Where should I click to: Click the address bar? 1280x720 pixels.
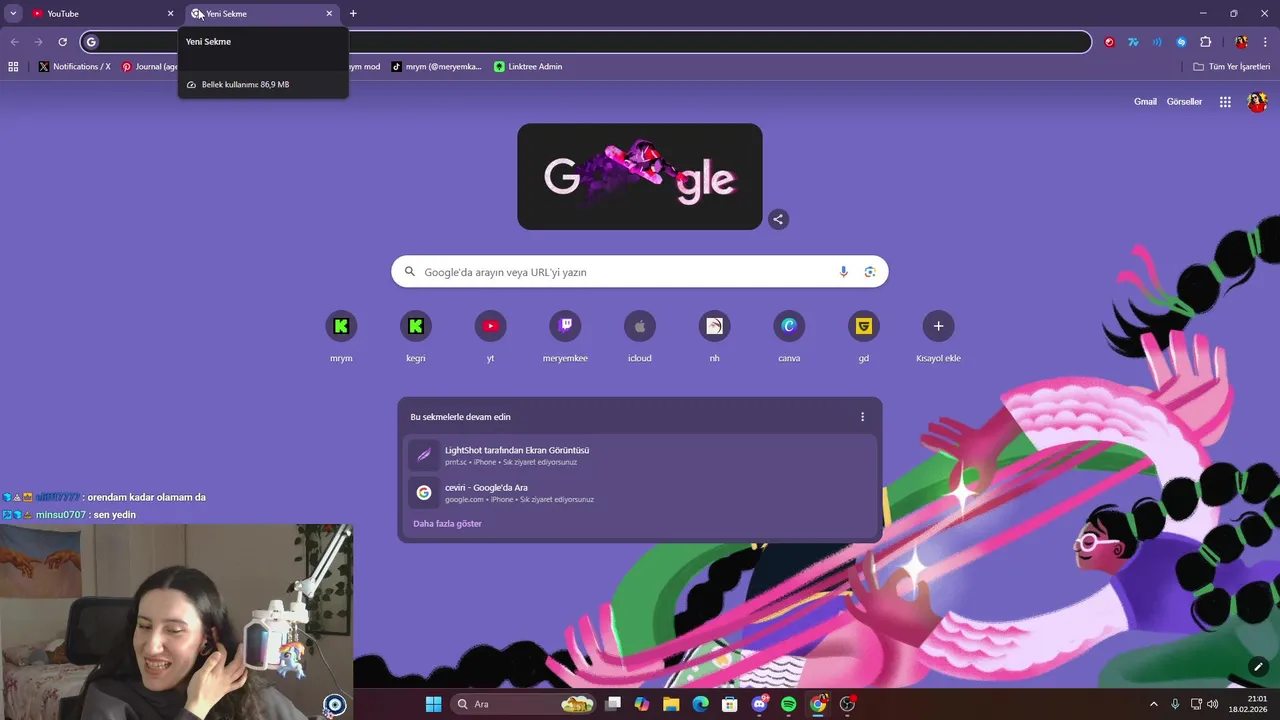[x=586, y=42]
